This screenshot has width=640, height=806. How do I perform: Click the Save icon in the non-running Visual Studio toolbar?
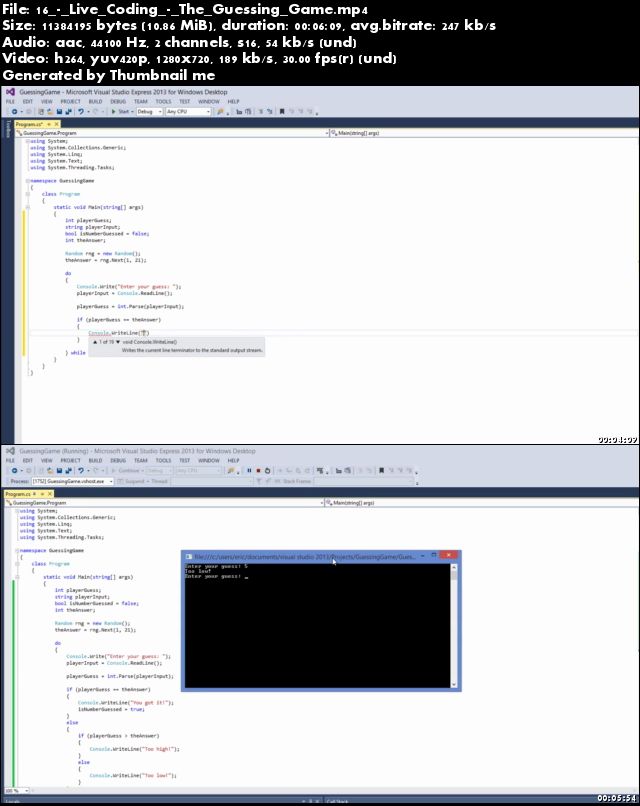59,112
